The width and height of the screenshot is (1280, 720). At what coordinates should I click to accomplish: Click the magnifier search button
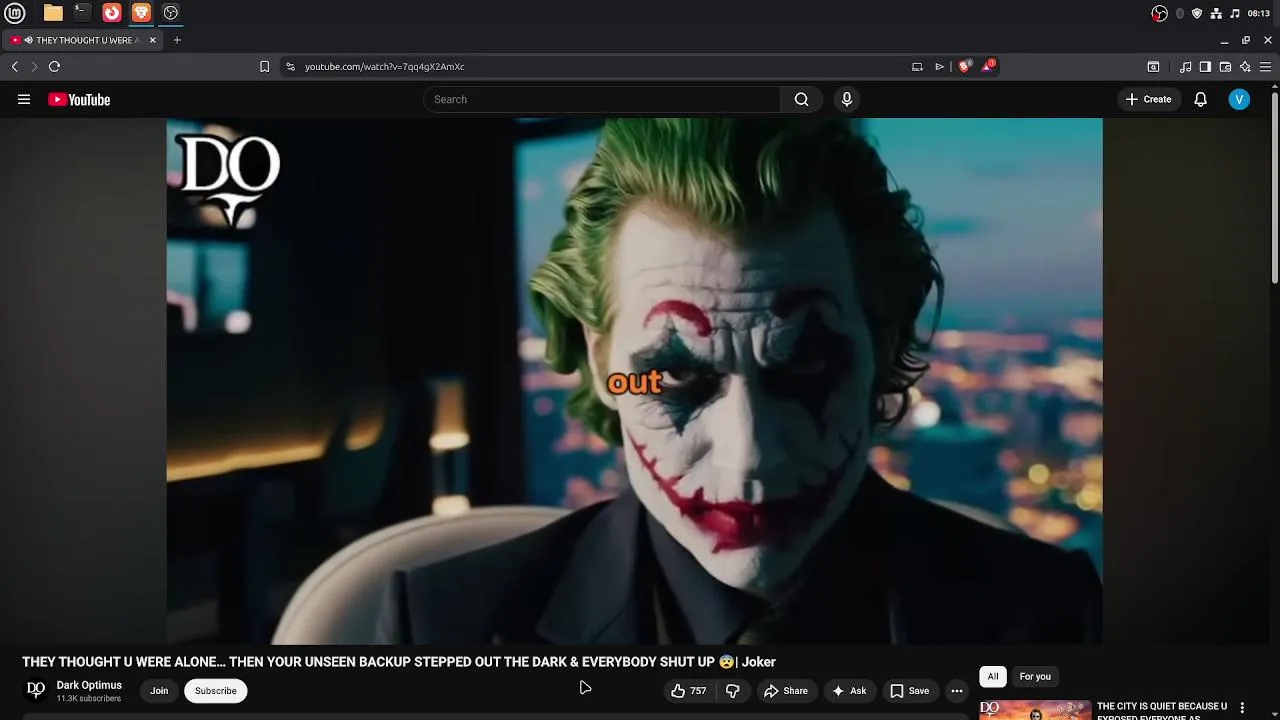[x=801, y=99]
